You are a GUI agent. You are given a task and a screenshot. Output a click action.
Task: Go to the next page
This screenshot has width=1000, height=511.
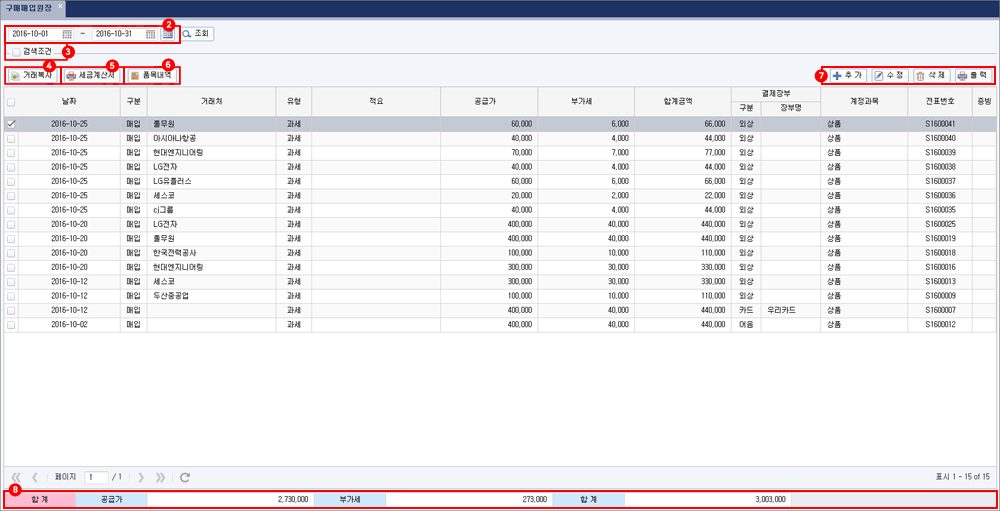tap(141, 477)
